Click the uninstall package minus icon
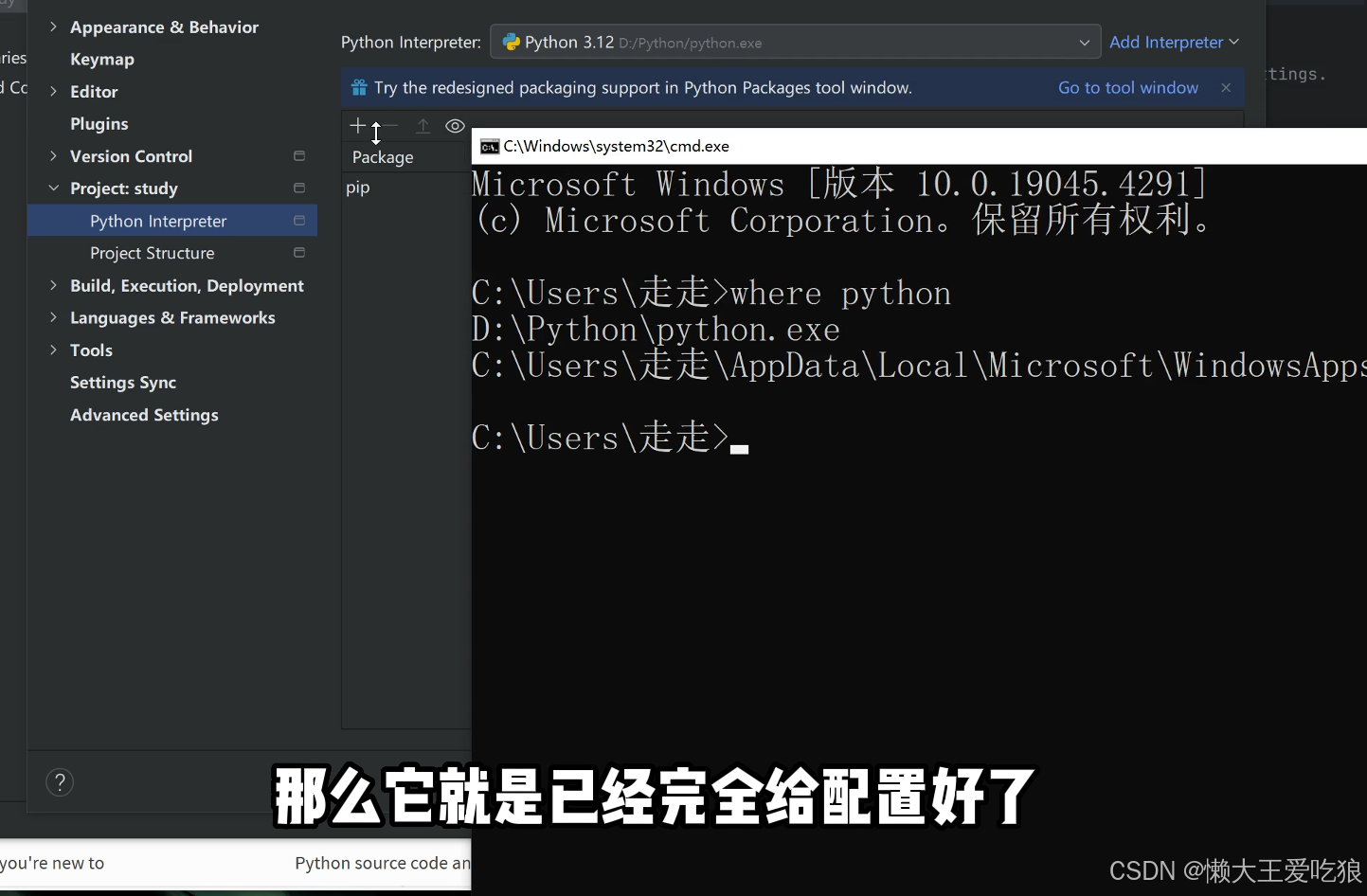1367x896 pixels. 390,125
